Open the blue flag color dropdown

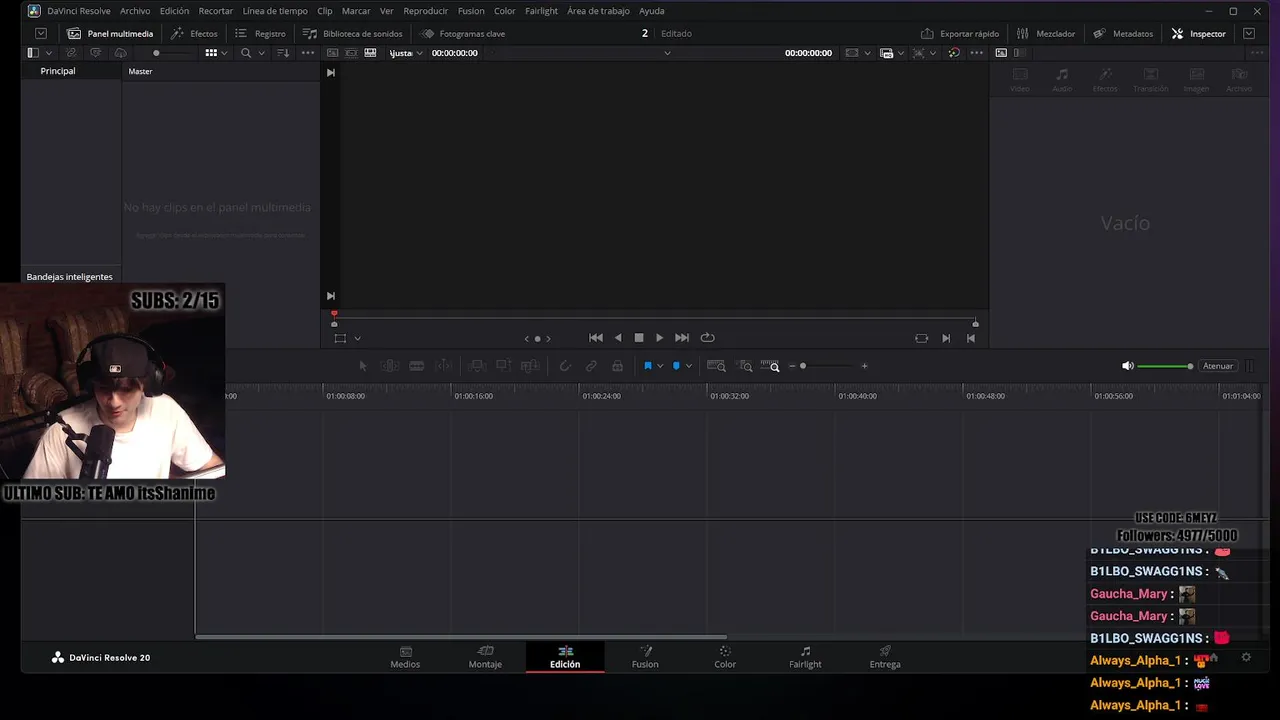click(660, 366)
